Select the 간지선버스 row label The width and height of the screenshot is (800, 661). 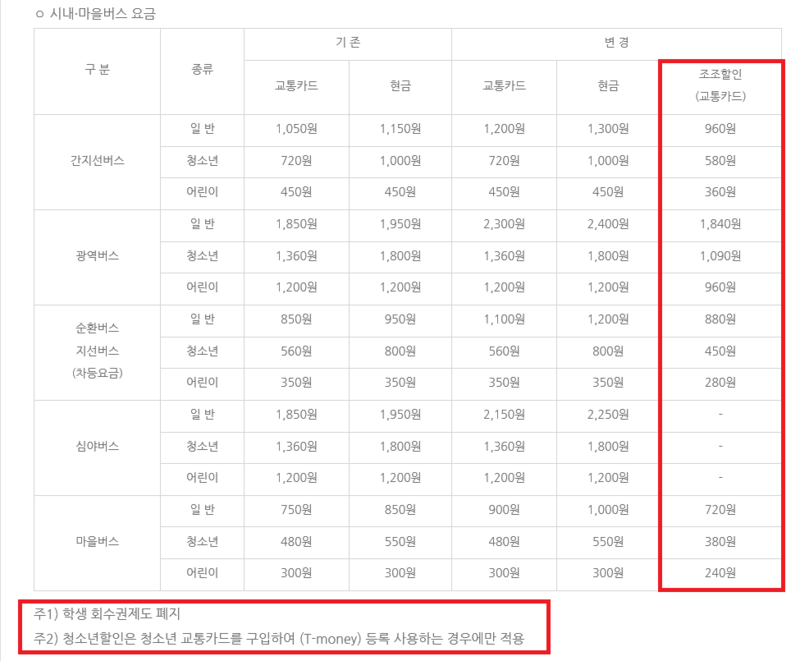coord(97,161)
